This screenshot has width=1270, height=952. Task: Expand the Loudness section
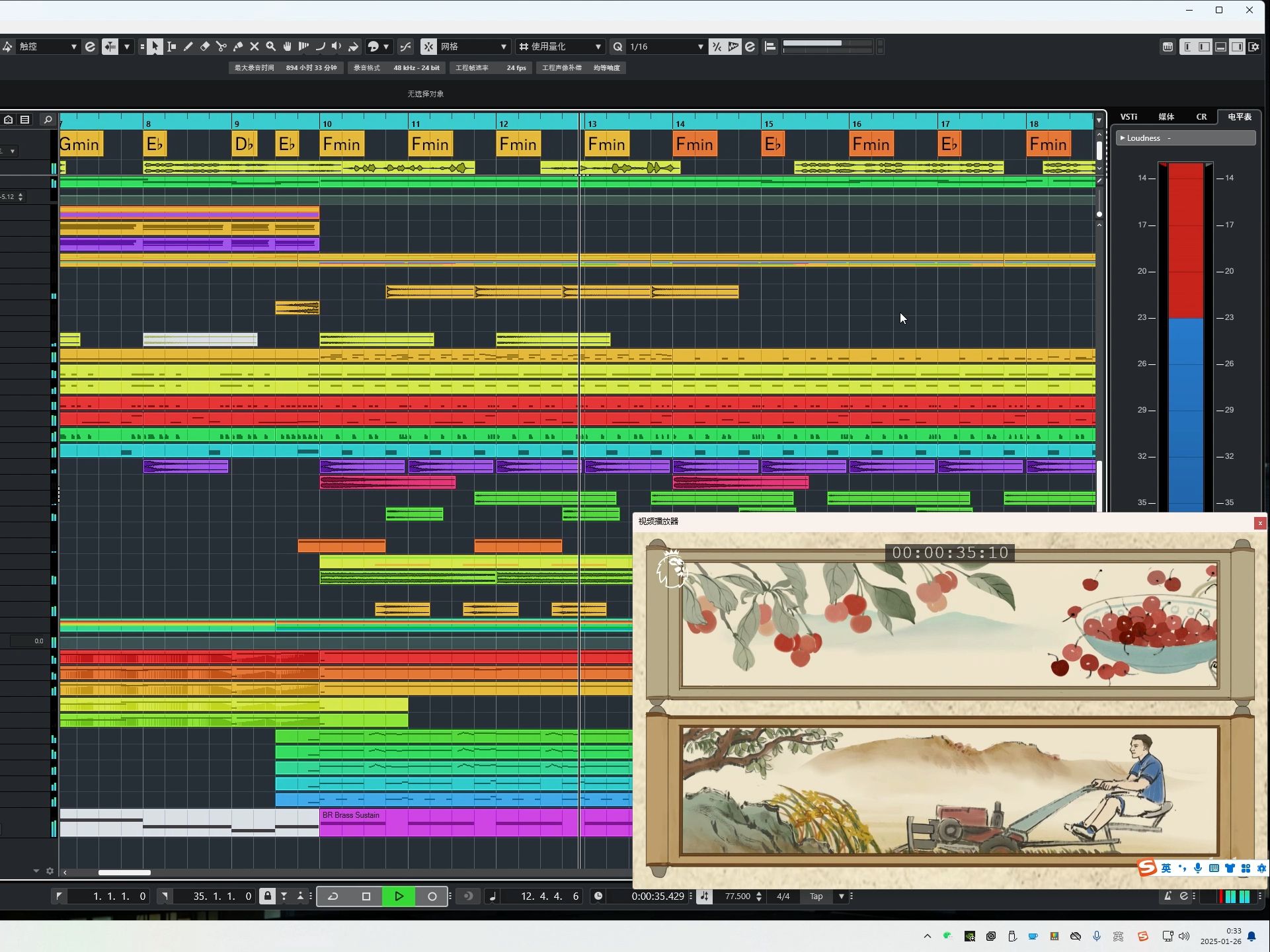point(1122,138)
